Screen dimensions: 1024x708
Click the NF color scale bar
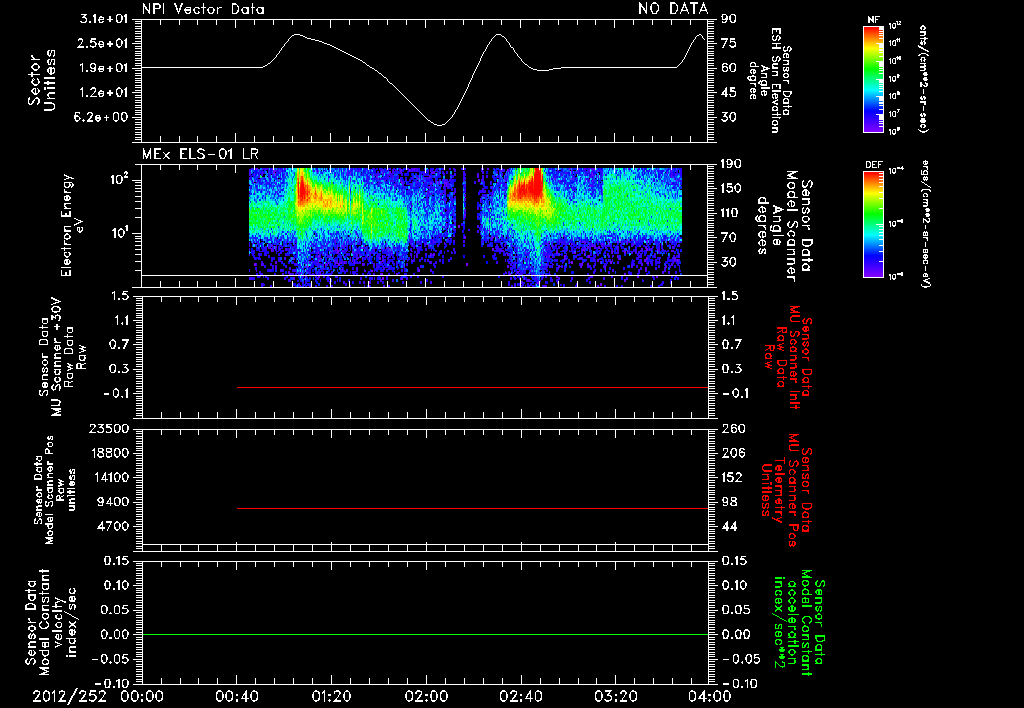pyautogui.click(x=873, y=79)
